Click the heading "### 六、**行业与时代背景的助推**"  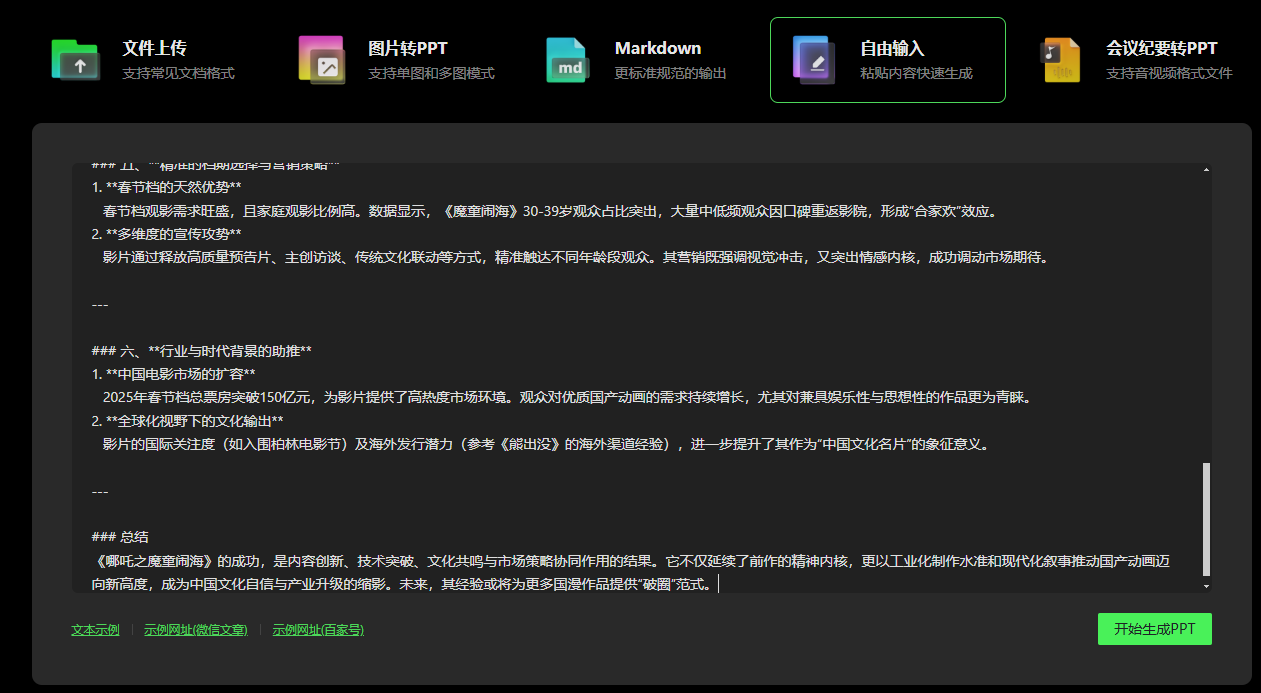[x=201, y=351]
